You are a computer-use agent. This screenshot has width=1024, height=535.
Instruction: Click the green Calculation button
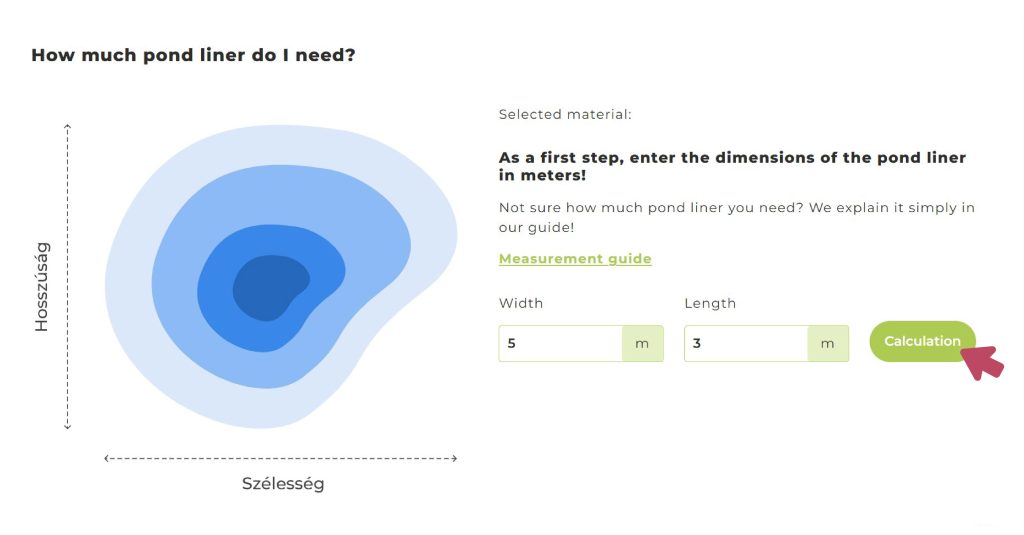pyautogui.click(x=921, y=341)
